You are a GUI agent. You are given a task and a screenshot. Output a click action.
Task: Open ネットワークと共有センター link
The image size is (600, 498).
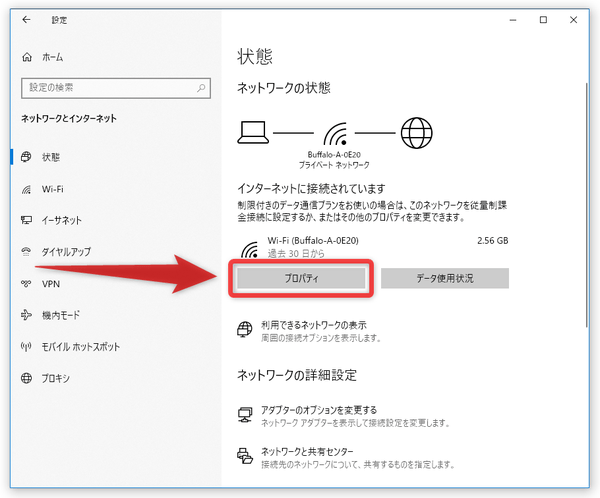pyautogui.click(x=307, y=452)
